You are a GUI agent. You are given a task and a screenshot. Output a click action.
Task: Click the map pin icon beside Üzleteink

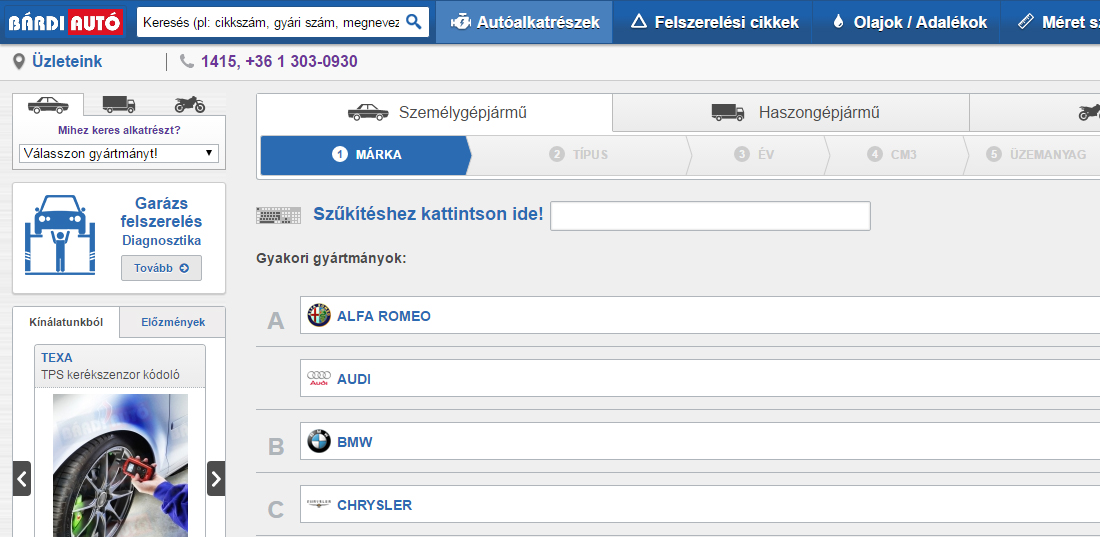tap(20, 62)
